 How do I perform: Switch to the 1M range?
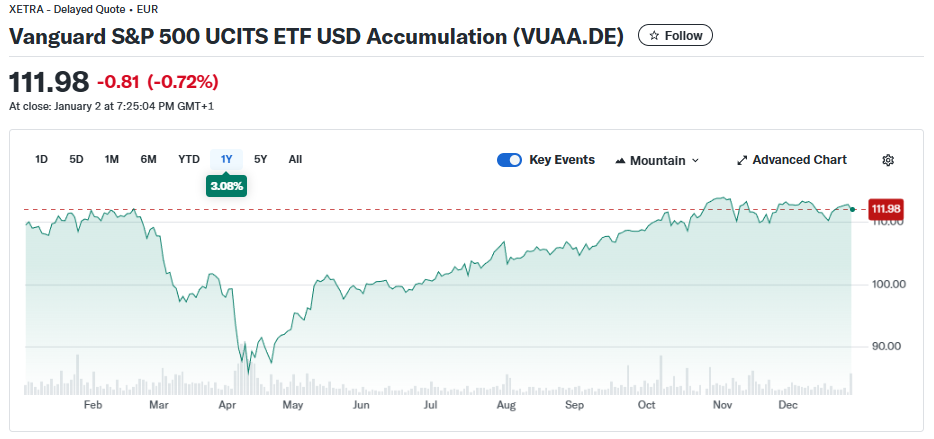112,159
